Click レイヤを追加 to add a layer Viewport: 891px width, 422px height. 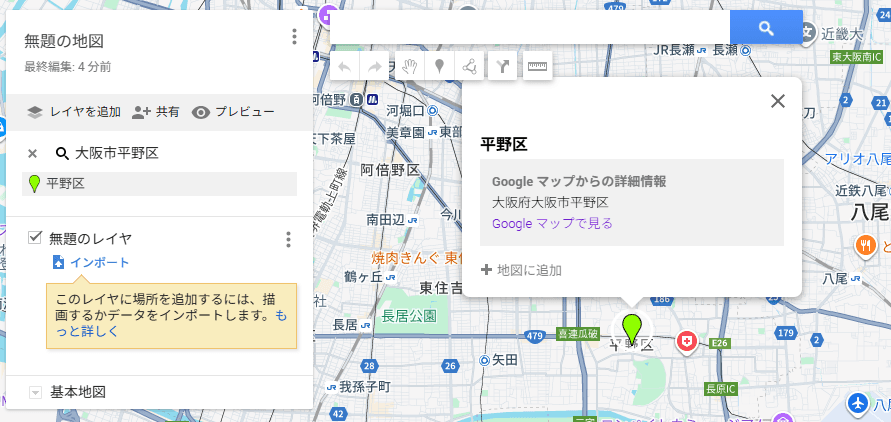[x=74, y=112]
